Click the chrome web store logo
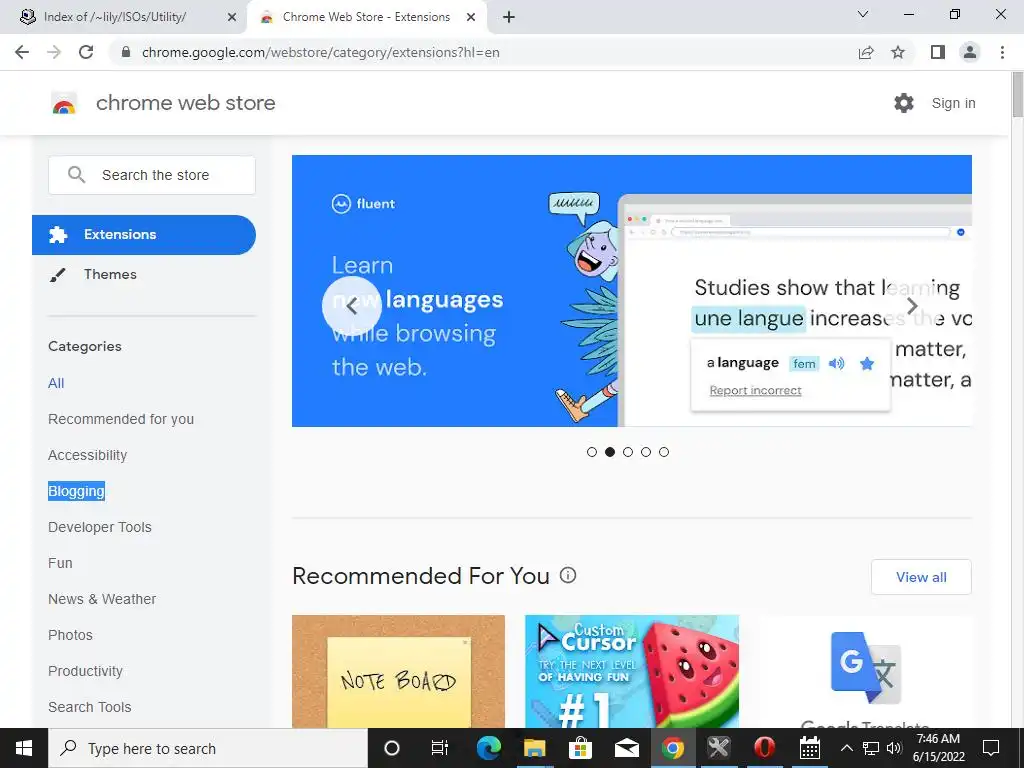 click(64, 103)
